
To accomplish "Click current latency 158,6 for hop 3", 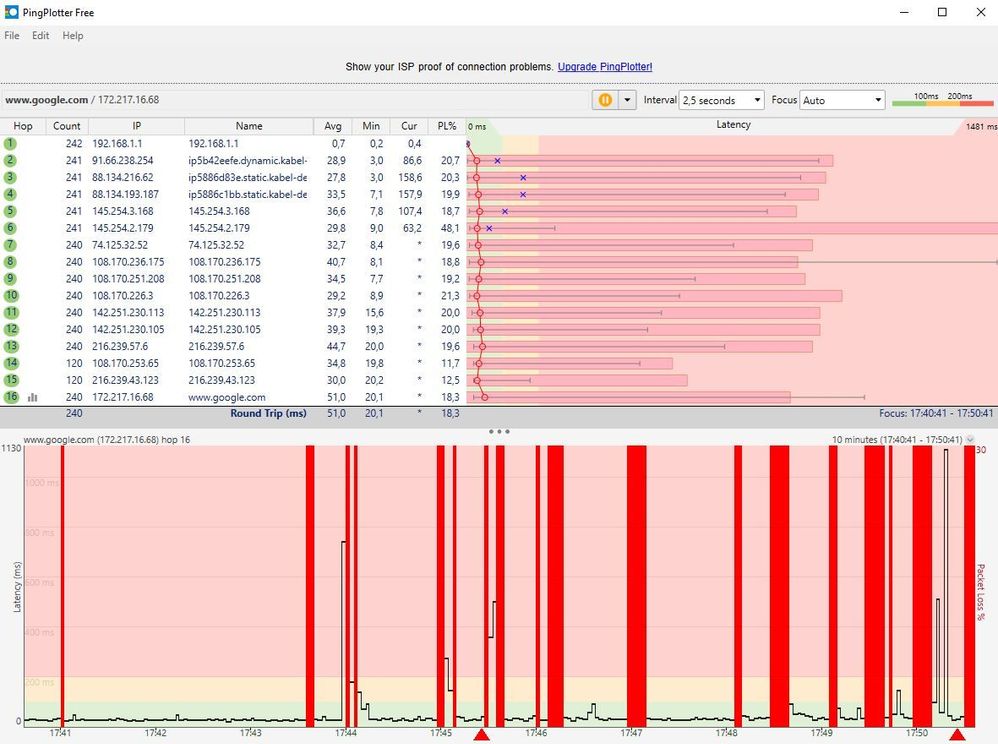I will [410, 178].
